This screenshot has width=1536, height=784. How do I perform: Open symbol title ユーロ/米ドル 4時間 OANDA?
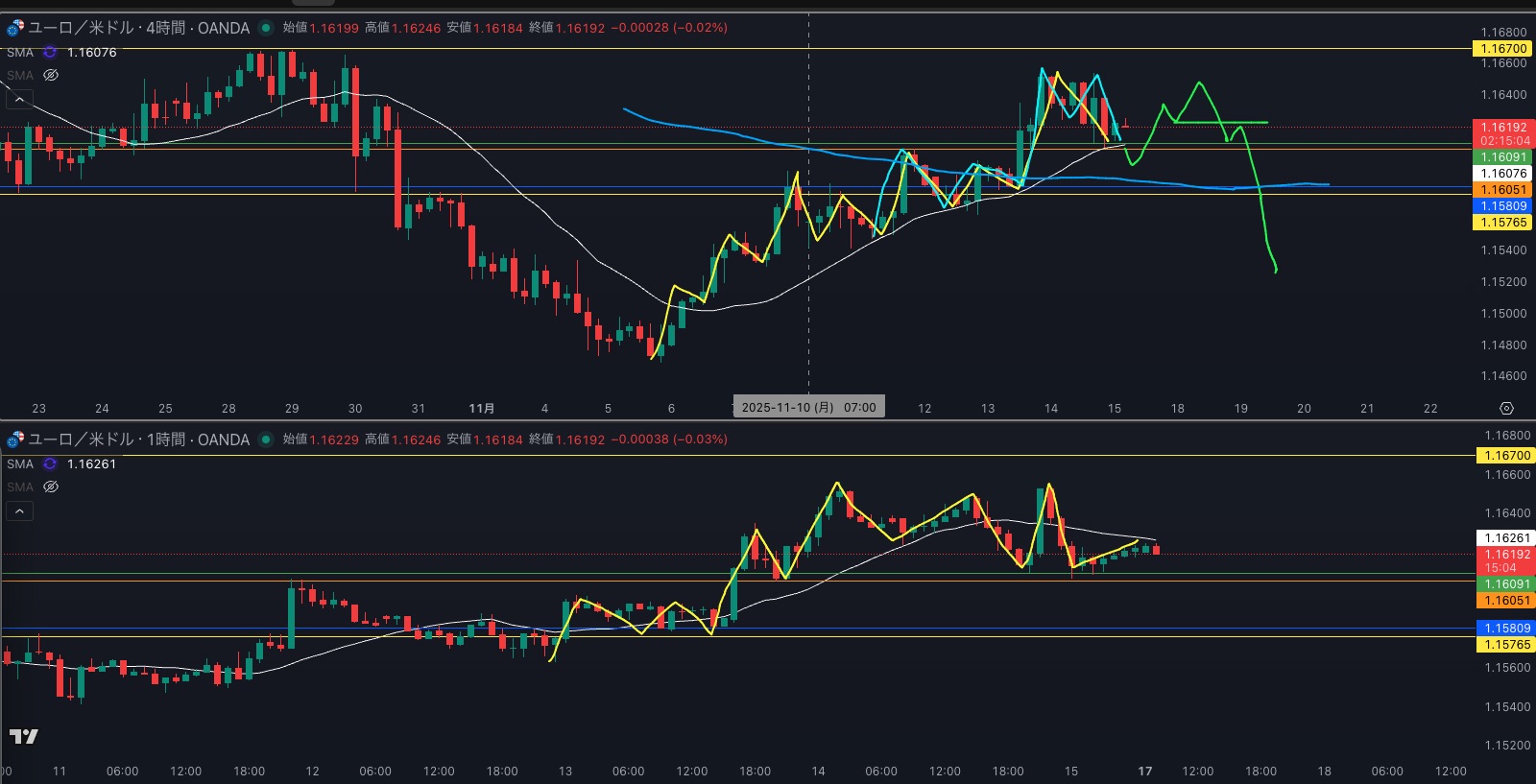point(138,28)
